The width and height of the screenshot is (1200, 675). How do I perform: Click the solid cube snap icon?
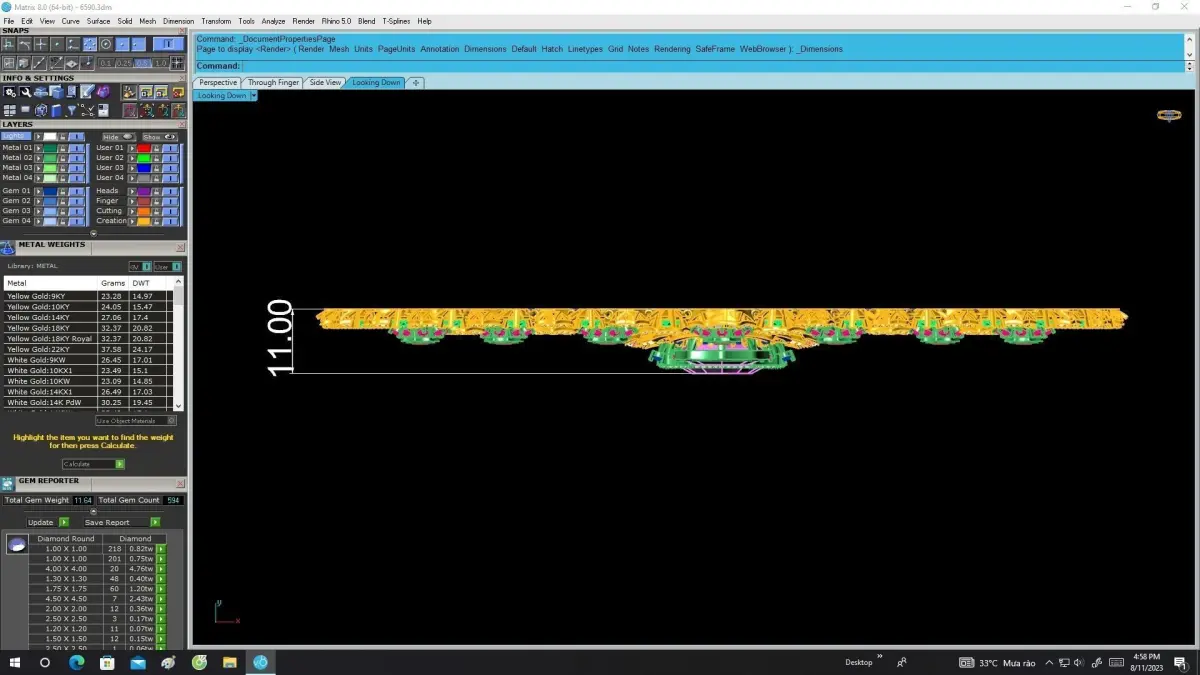point(24,63)
